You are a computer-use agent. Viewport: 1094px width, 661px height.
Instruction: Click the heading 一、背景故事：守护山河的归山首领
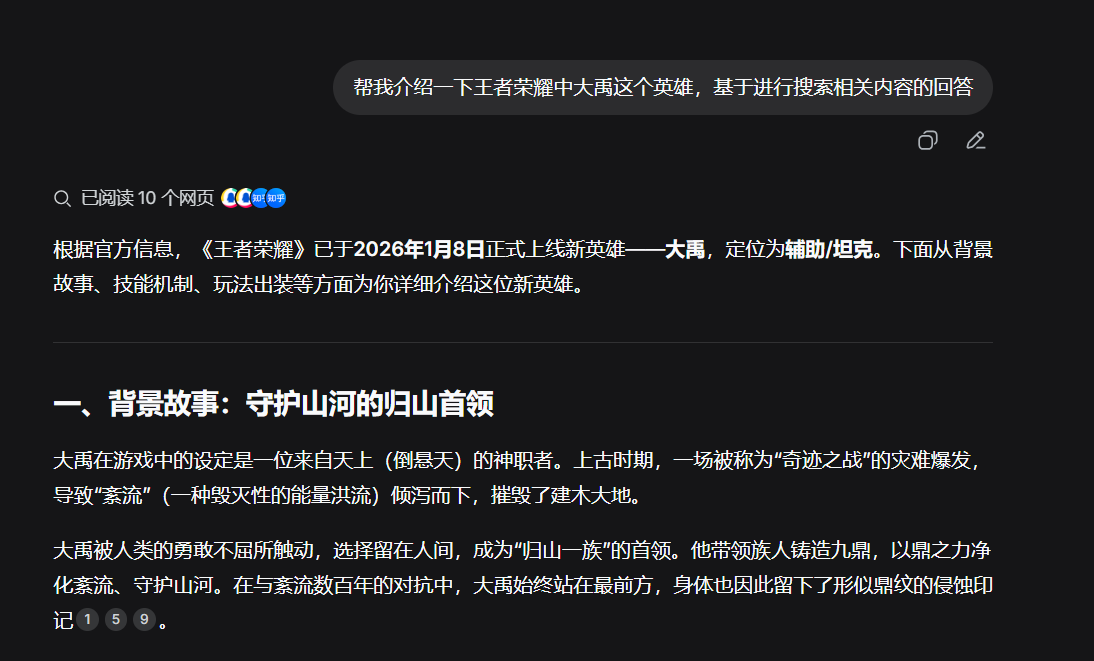click(274, 404)
